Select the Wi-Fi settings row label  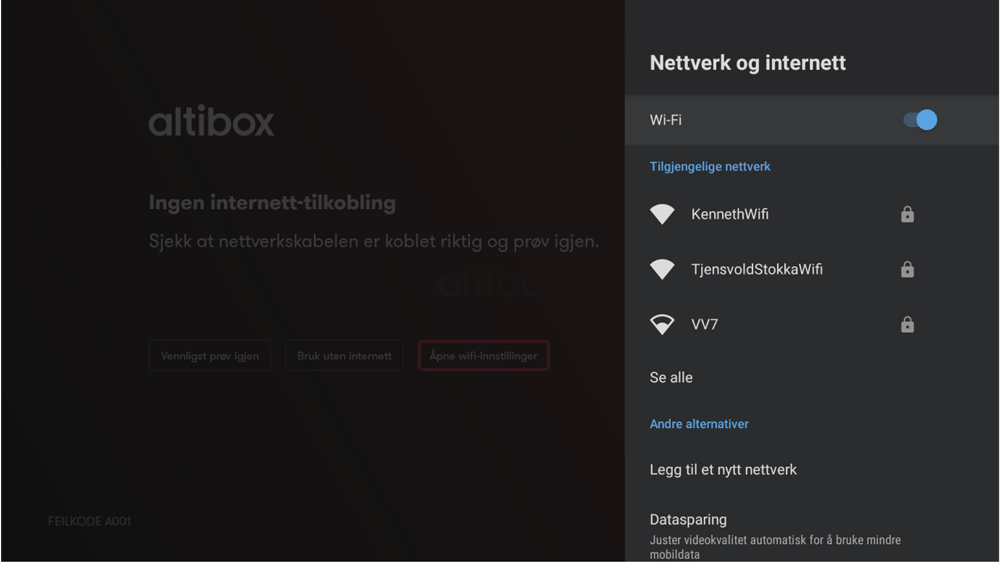click(666, 120)
